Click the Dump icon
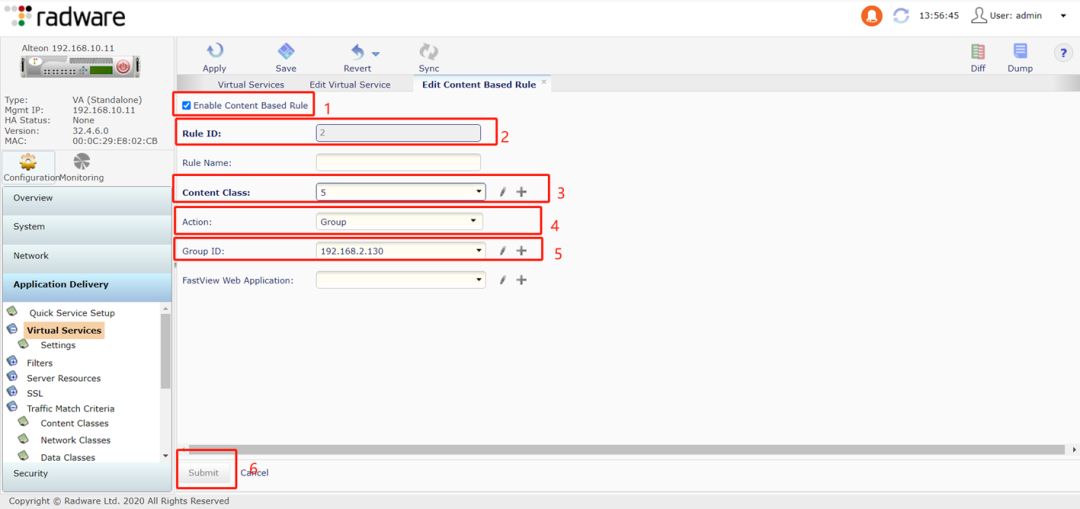The image size is (1080, 509). tap(1020, 52)
